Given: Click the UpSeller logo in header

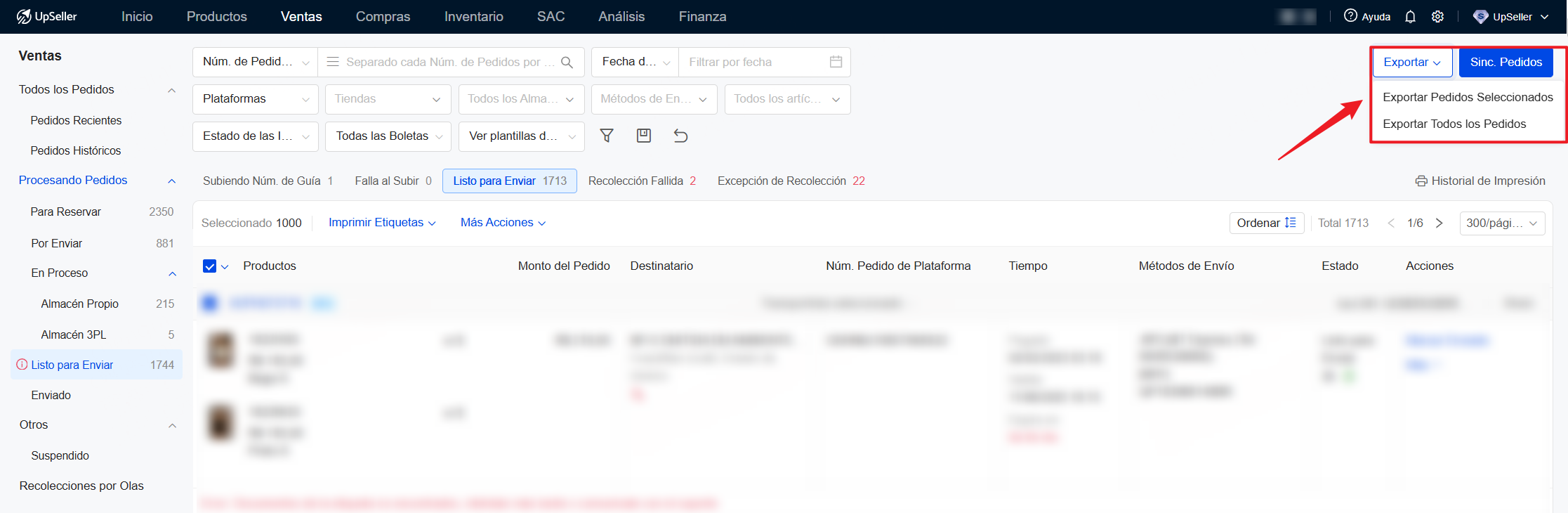Looking at the screenshot, I should pos(46,16).
